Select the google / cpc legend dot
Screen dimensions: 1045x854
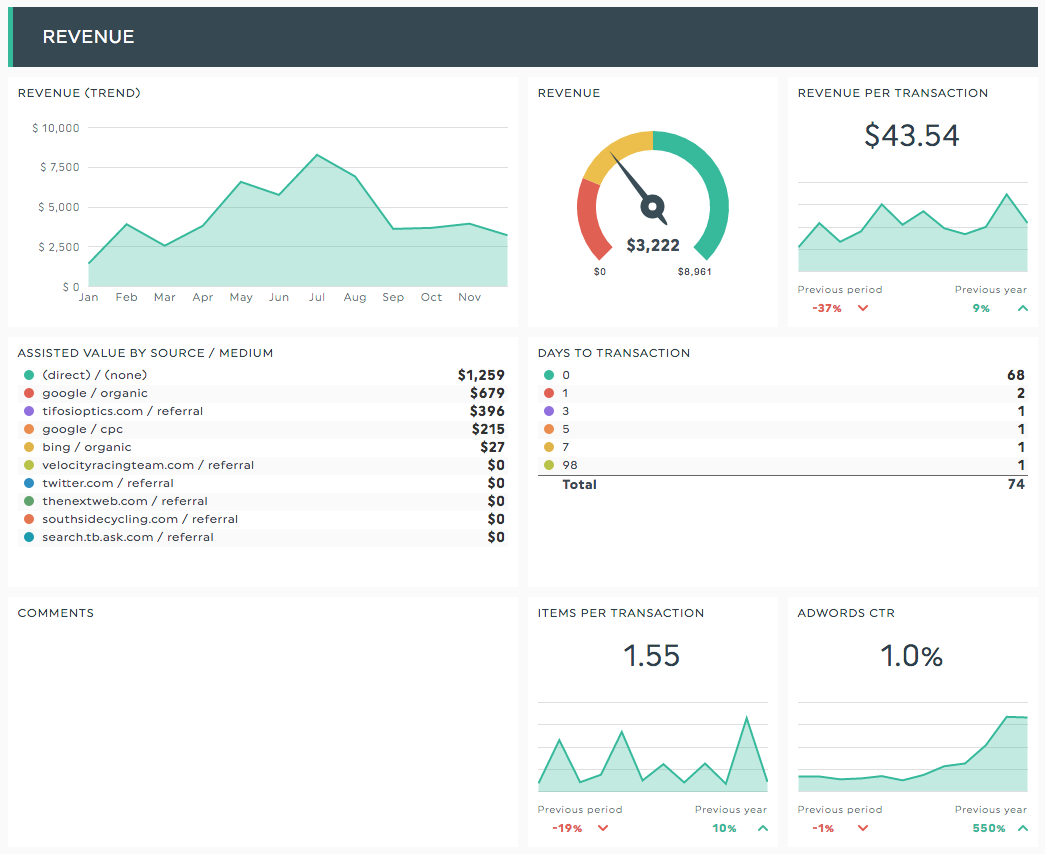(29, 429)
